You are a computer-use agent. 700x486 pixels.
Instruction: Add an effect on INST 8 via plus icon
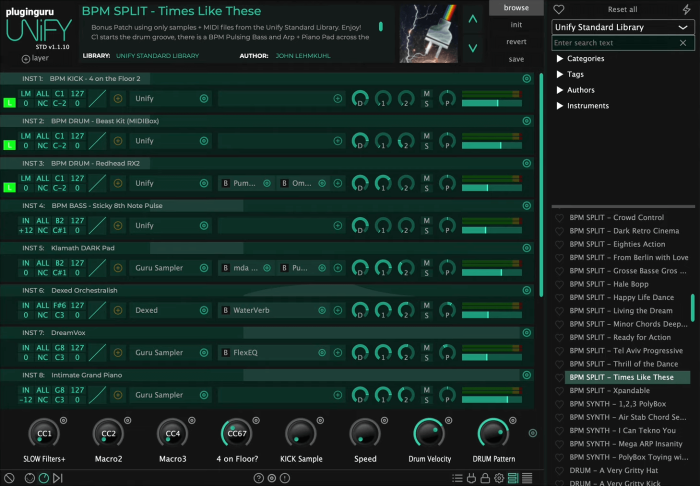pyautogui.click(x=338, y=395)
